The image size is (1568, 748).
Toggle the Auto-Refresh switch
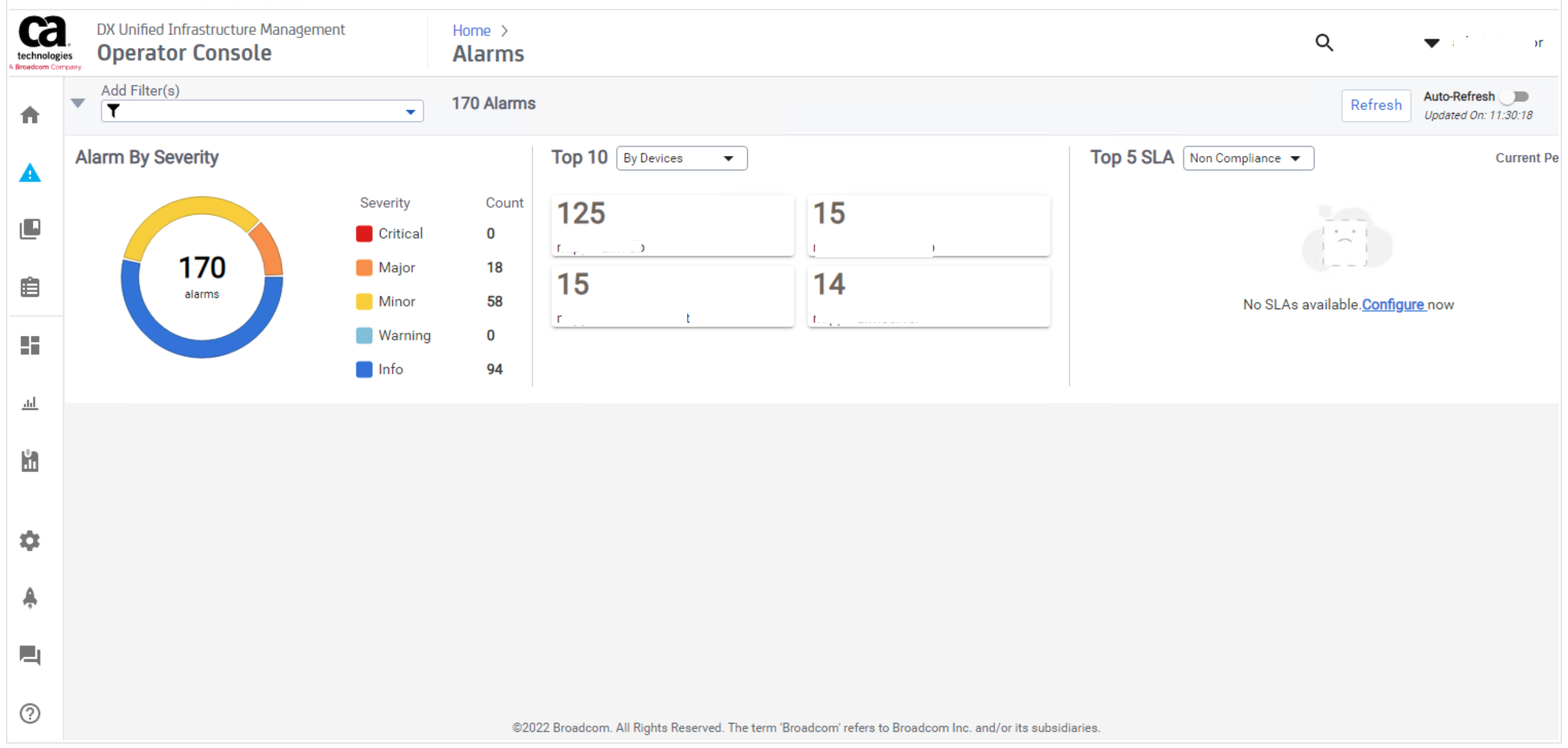1516,97
